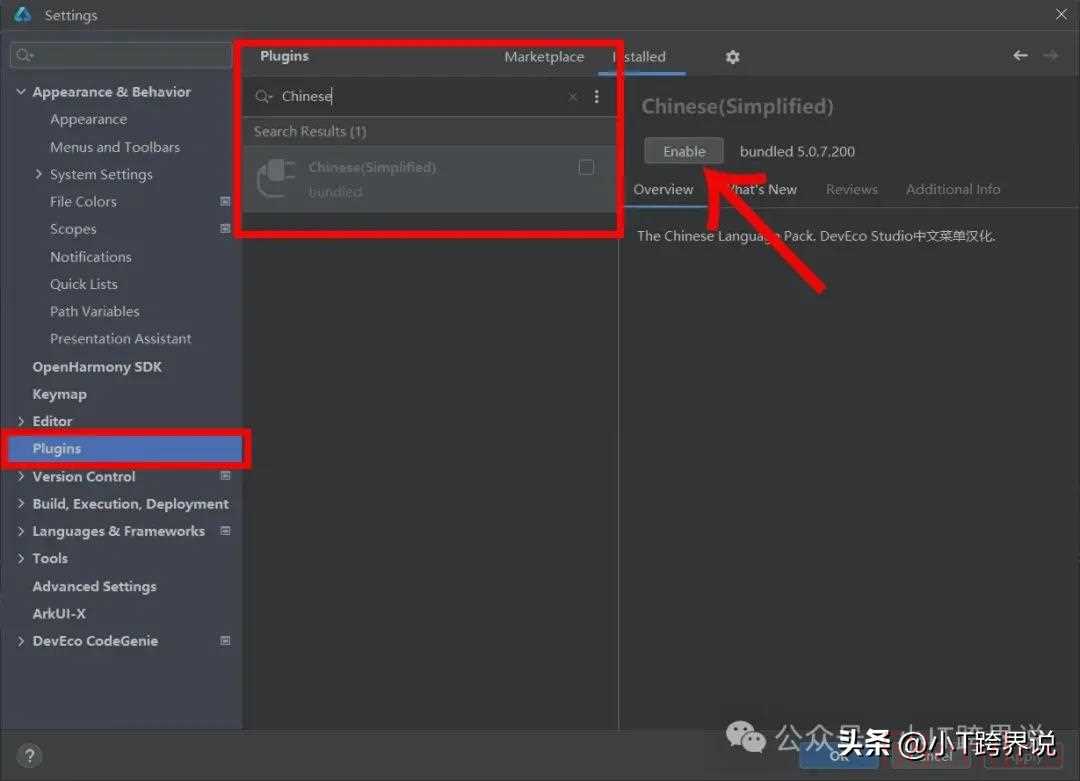Expand the Editor section
Screen dimensions: 1080x781
[x=21, y=421]
